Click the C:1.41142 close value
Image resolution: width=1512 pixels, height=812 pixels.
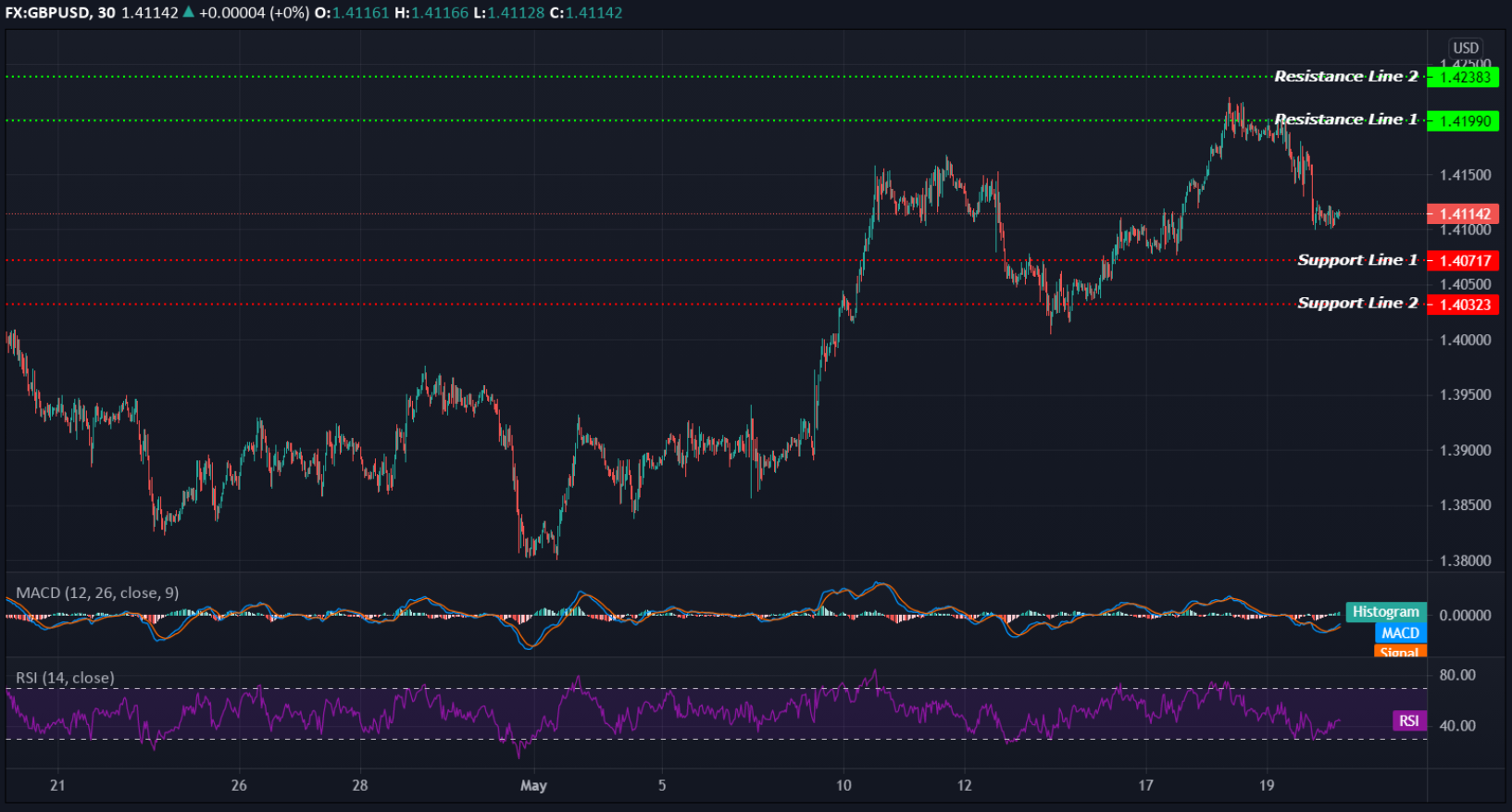pos(586,13)
